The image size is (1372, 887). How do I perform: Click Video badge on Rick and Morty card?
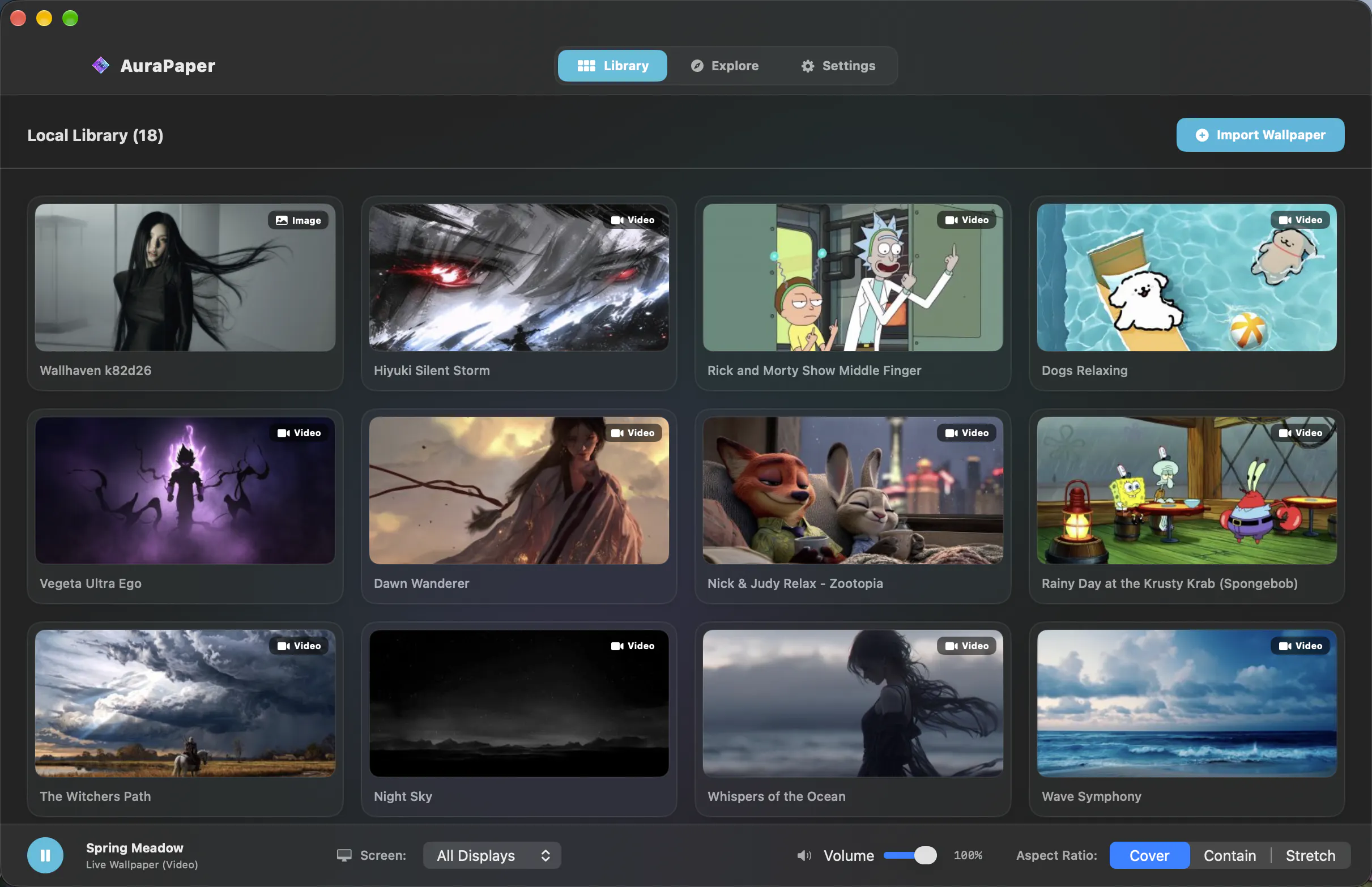(x=966, y=220)
